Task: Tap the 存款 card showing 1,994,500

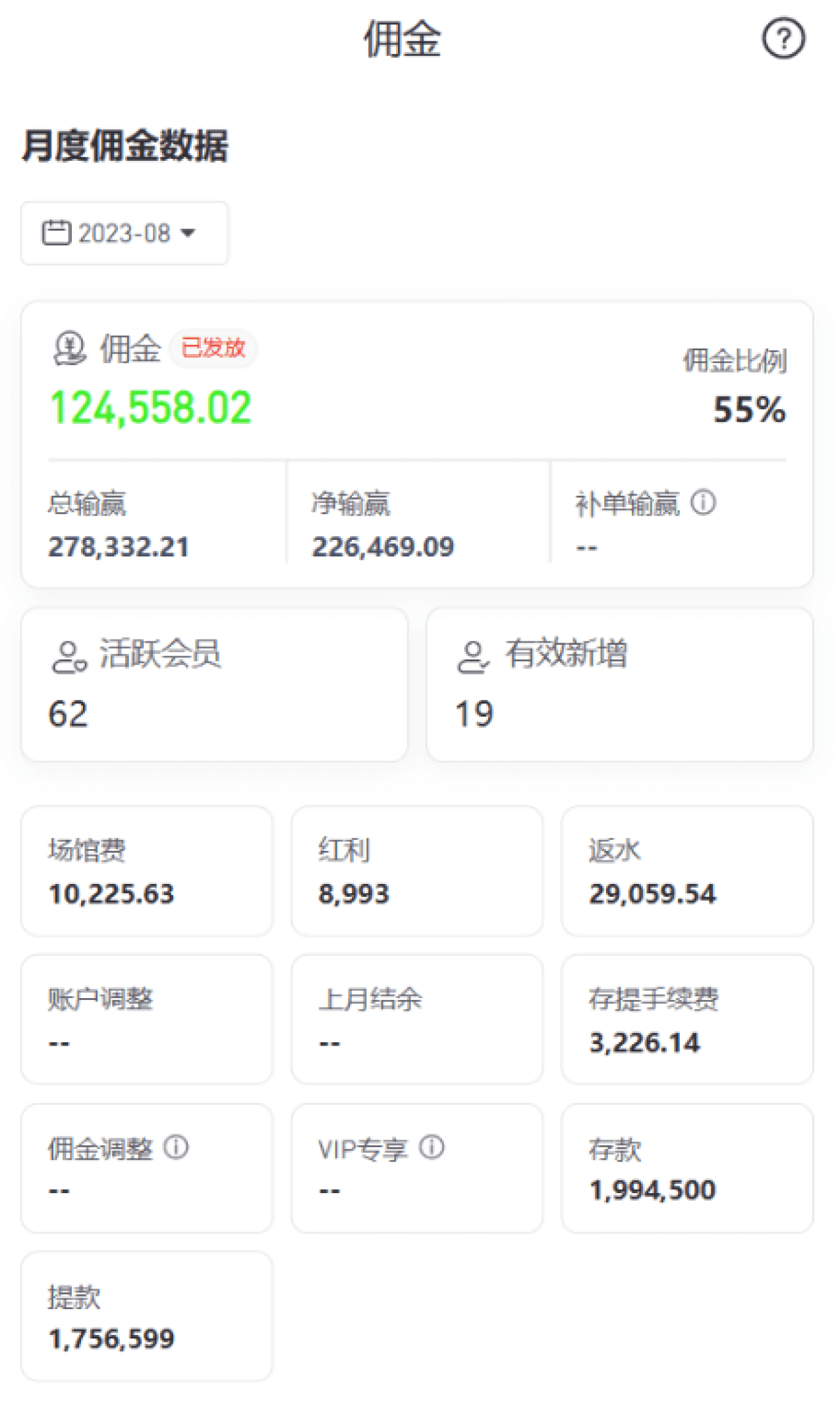Action: pos(686,1168)
